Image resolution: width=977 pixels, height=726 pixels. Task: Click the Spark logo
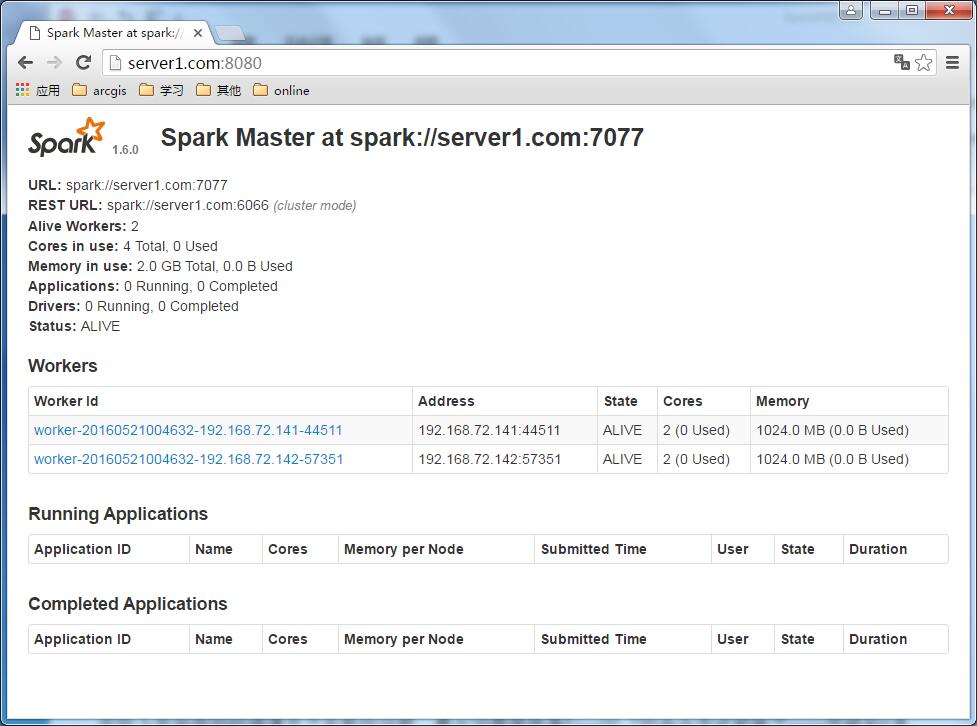click(x=67, y=136)
